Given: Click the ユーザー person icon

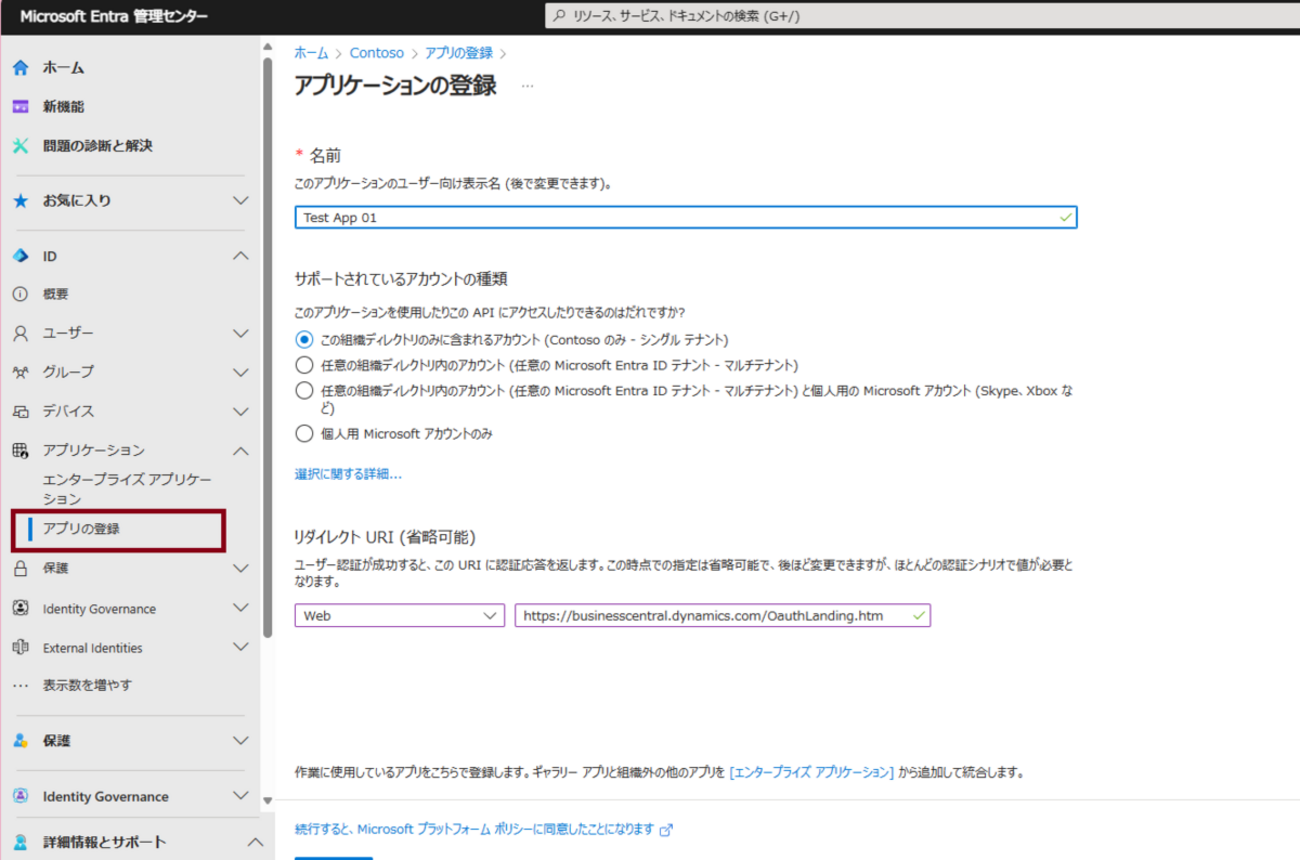Looking at the screenshot, I should [20, 333].
